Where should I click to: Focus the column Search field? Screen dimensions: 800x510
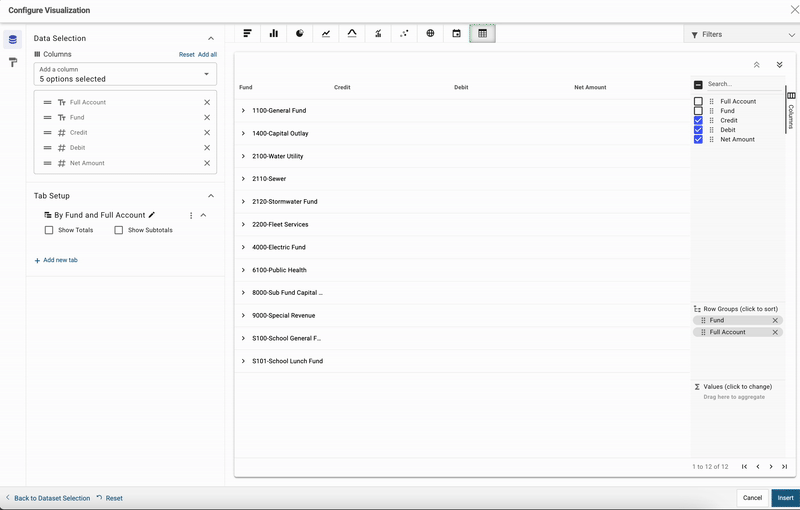pyautogui.click(x=744, y=84)
